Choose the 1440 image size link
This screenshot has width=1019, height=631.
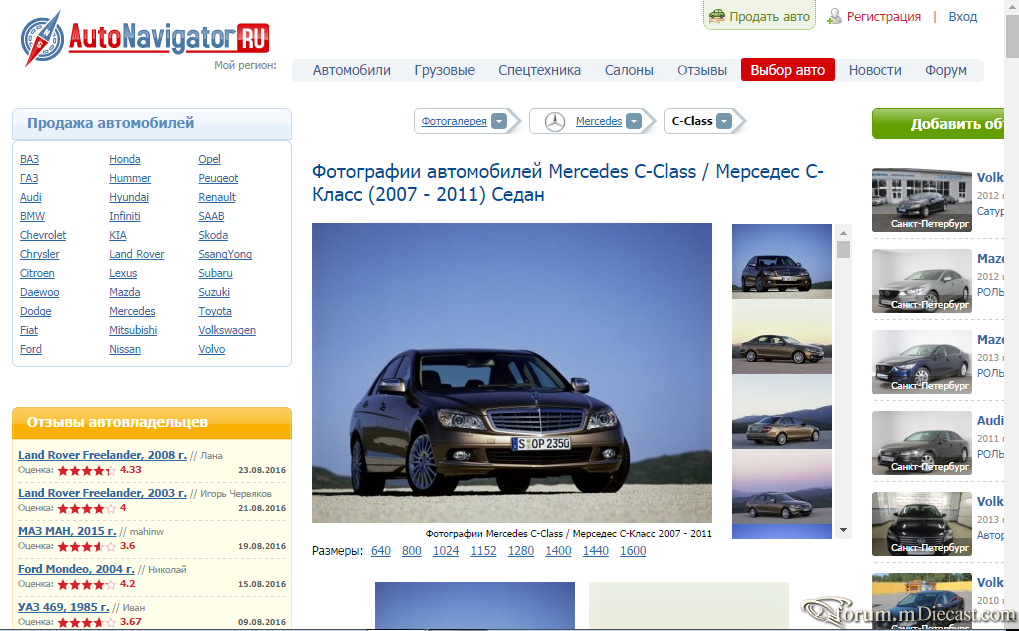(596, 551)
